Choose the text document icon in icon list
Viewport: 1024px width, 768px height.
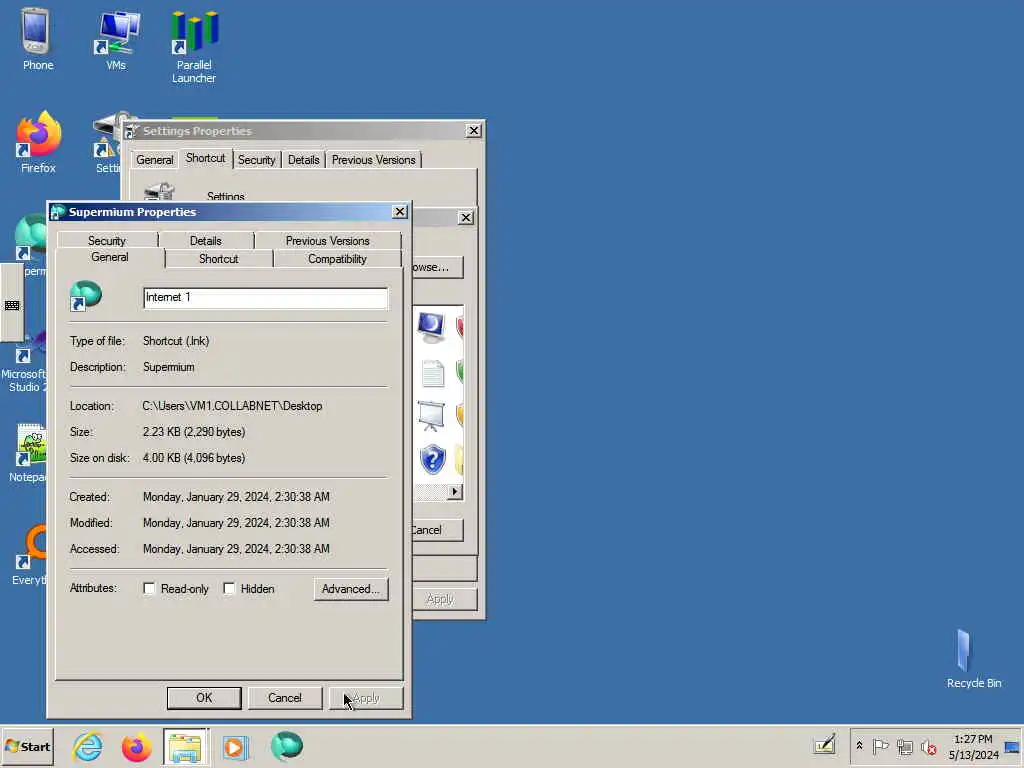pos(432,374)
